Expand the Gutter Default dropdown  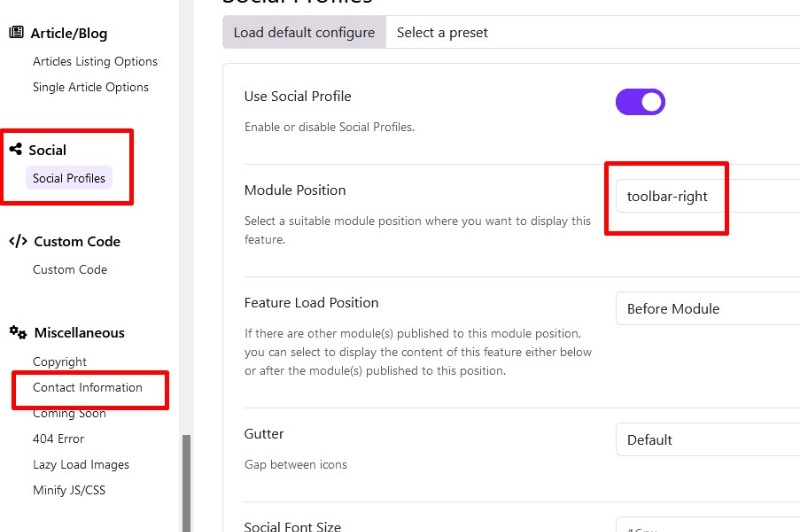pyautogui.click(x=706, y=440)
